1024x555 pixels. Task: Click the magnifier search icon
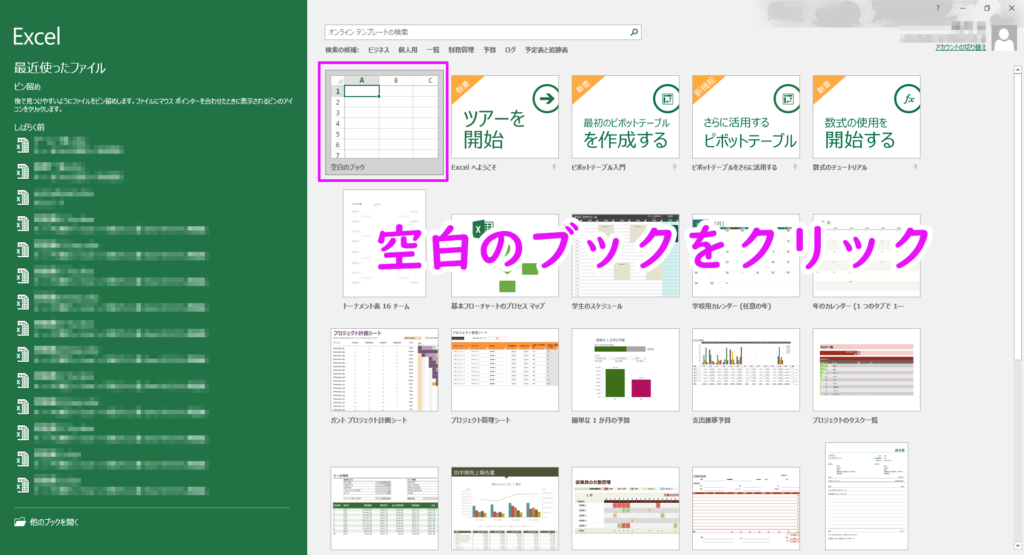(x=633, y=32)
